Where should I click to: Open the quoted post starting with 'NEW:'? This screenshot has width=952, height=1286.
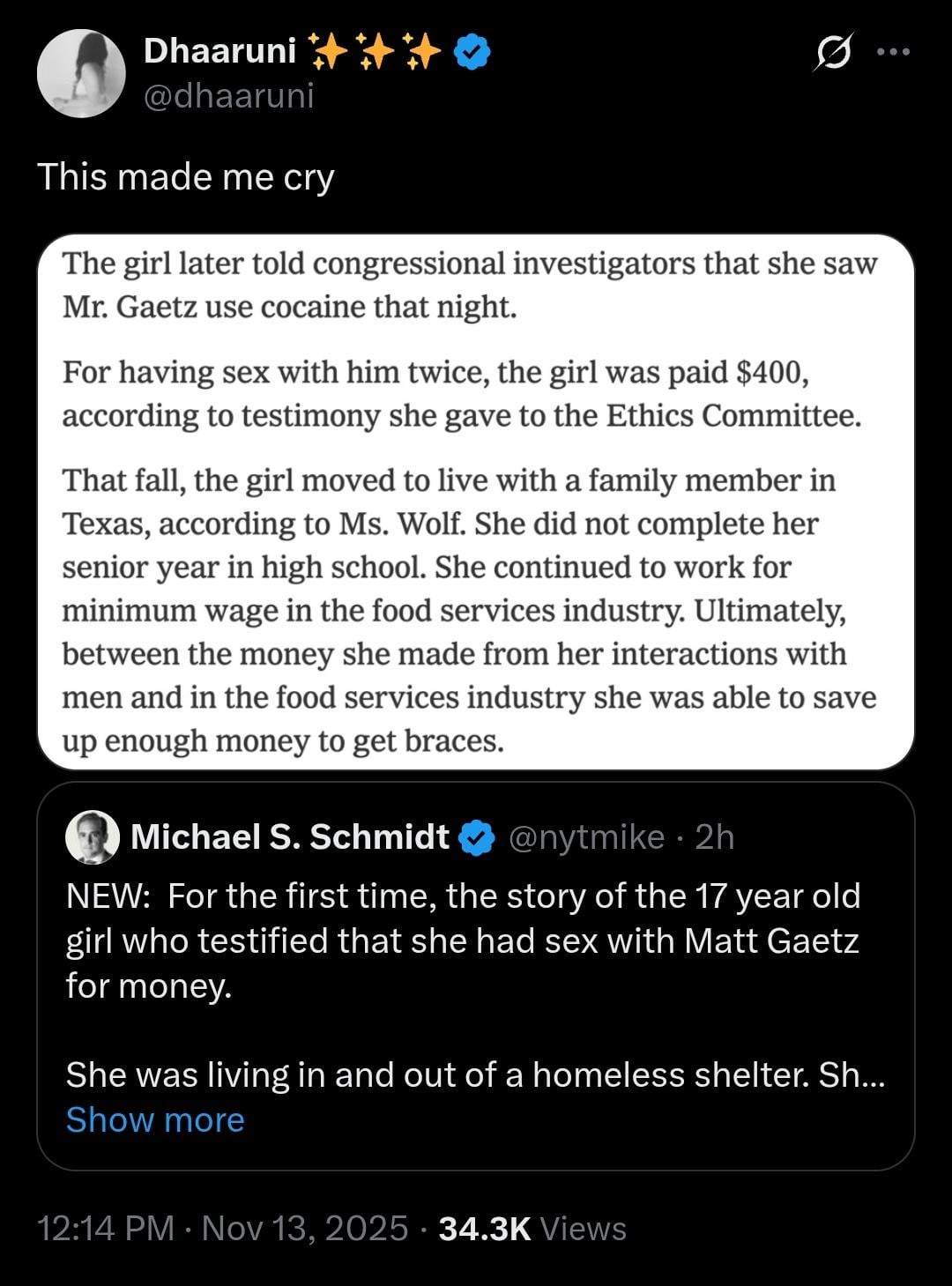coord(463,940)
